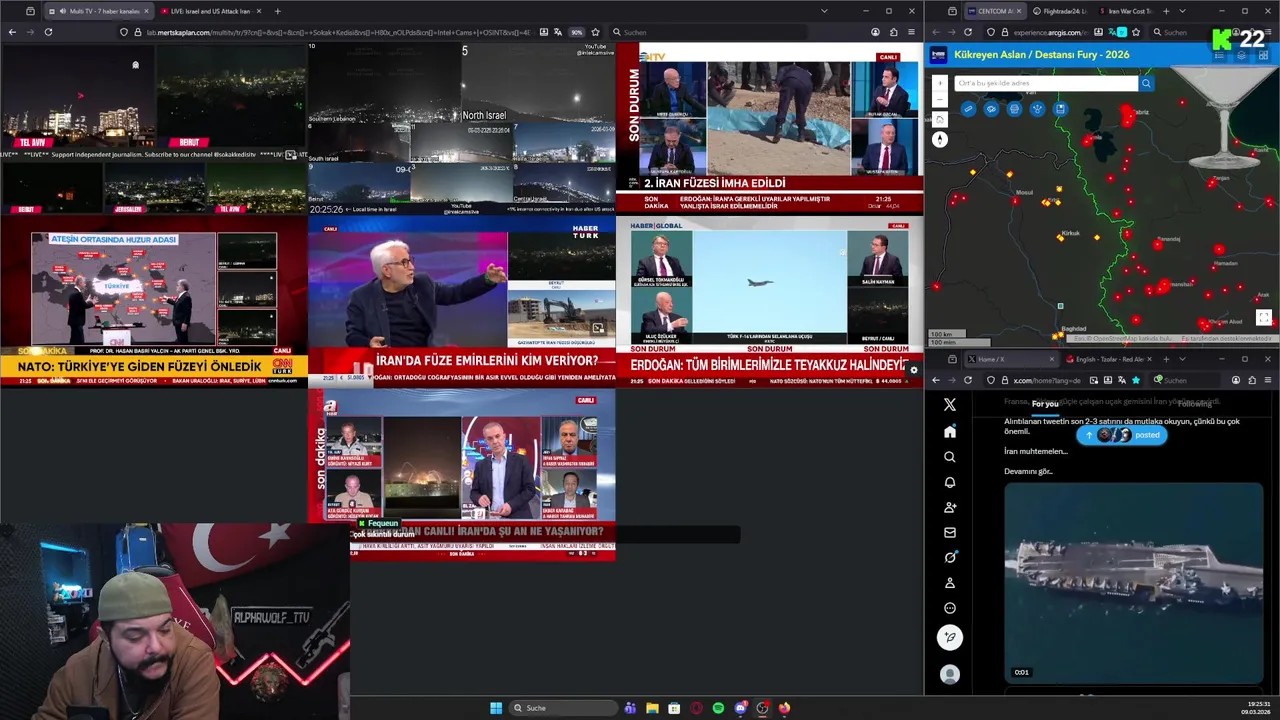Viewport: 1280px width, 720px height.
Task: List all tabs dropdown in Multi TV browser
Action: pyautogui.click(x=824, y=11)
